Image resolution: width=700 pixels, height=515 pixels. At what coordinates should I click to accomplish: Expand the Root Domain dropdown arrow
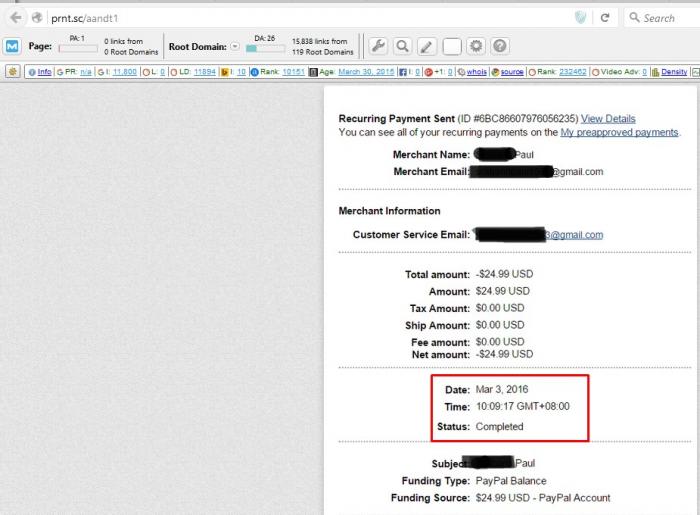(235, 46)
